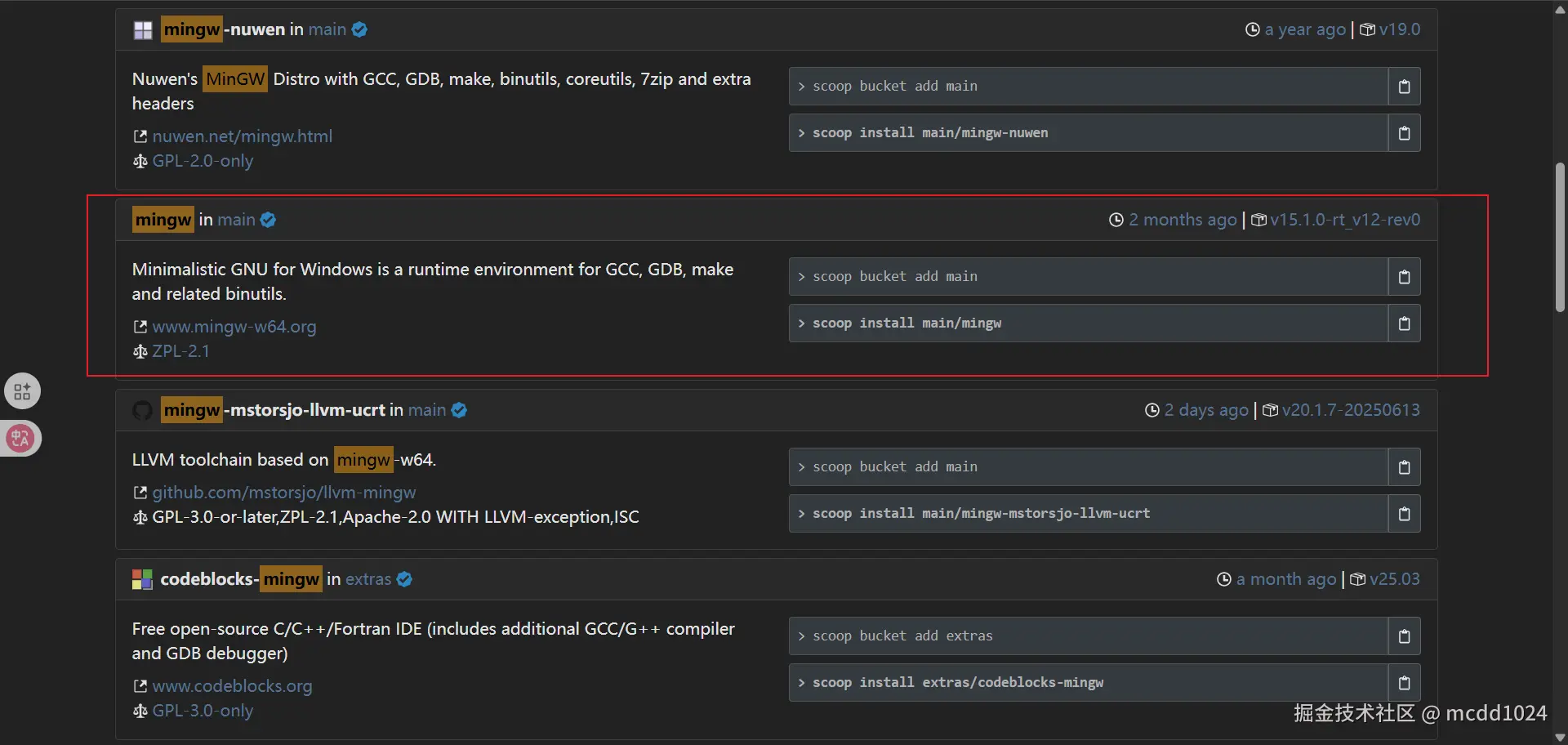Open the ZPL-2.1 license link
The height and width of the screenshot is (745, 1568).
pos(180,351)
